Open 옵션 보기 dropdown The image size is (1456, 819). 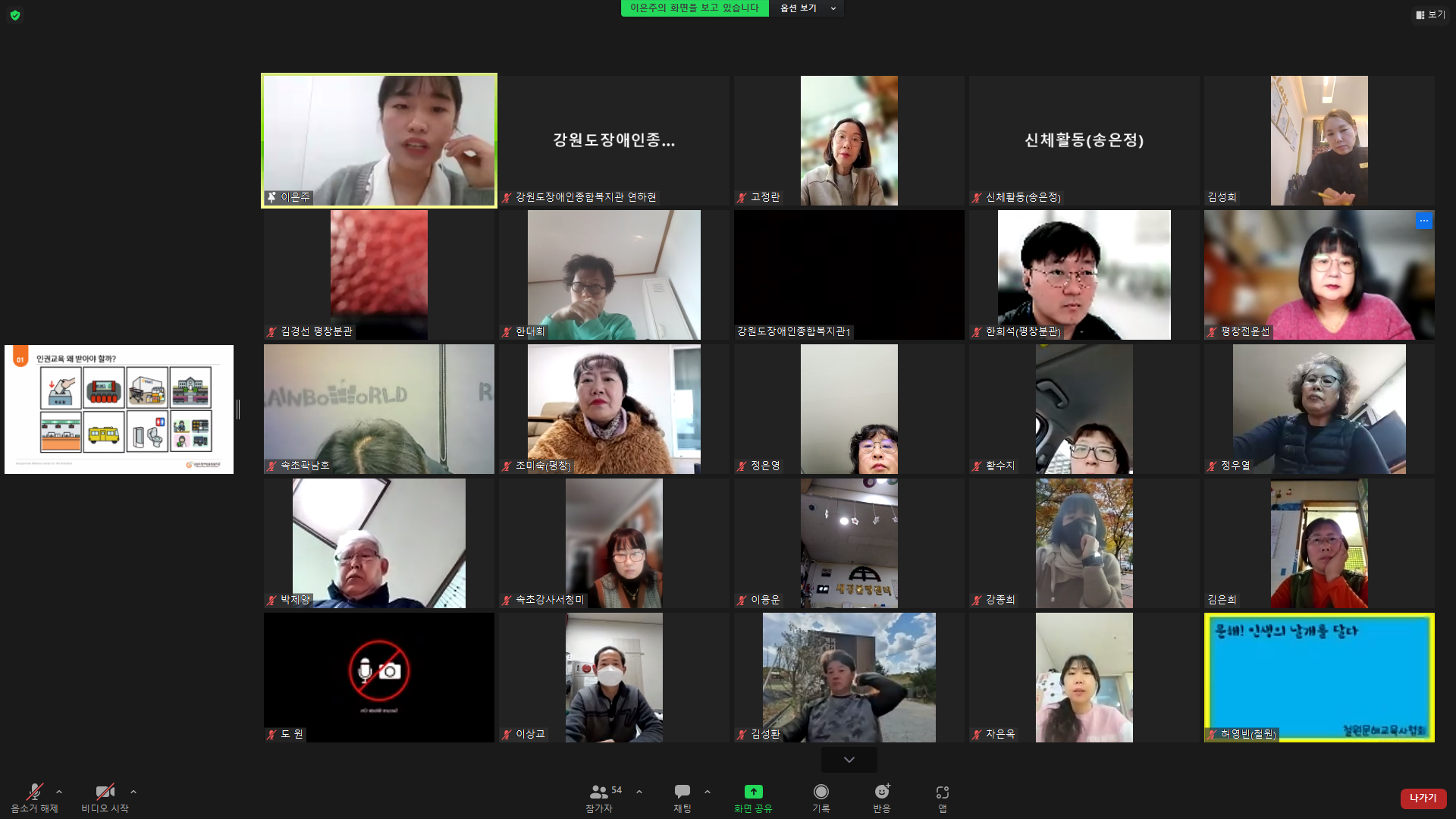(808, 8)
